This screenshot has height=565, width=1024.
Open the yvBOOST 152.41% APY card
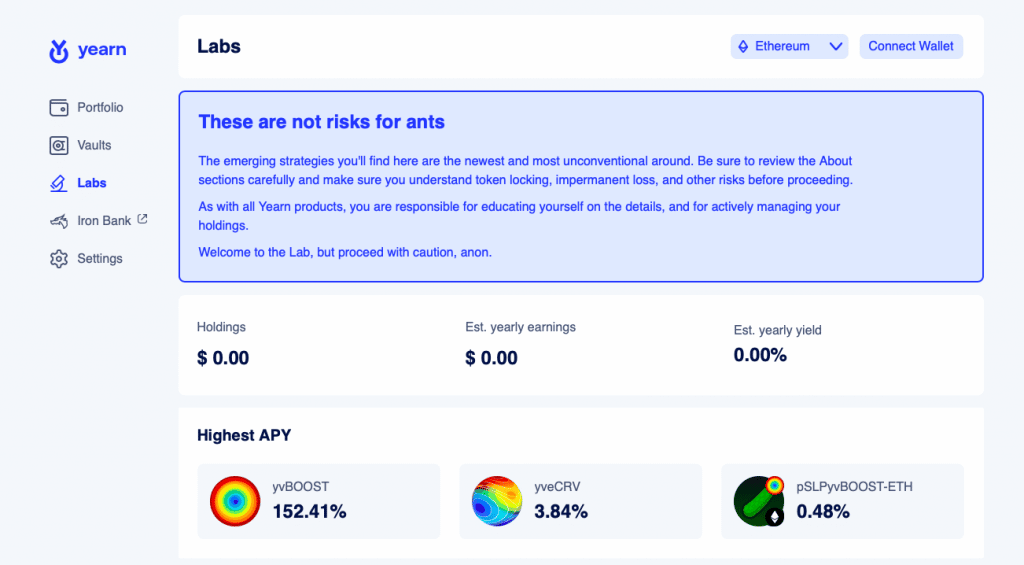point(319,501)
